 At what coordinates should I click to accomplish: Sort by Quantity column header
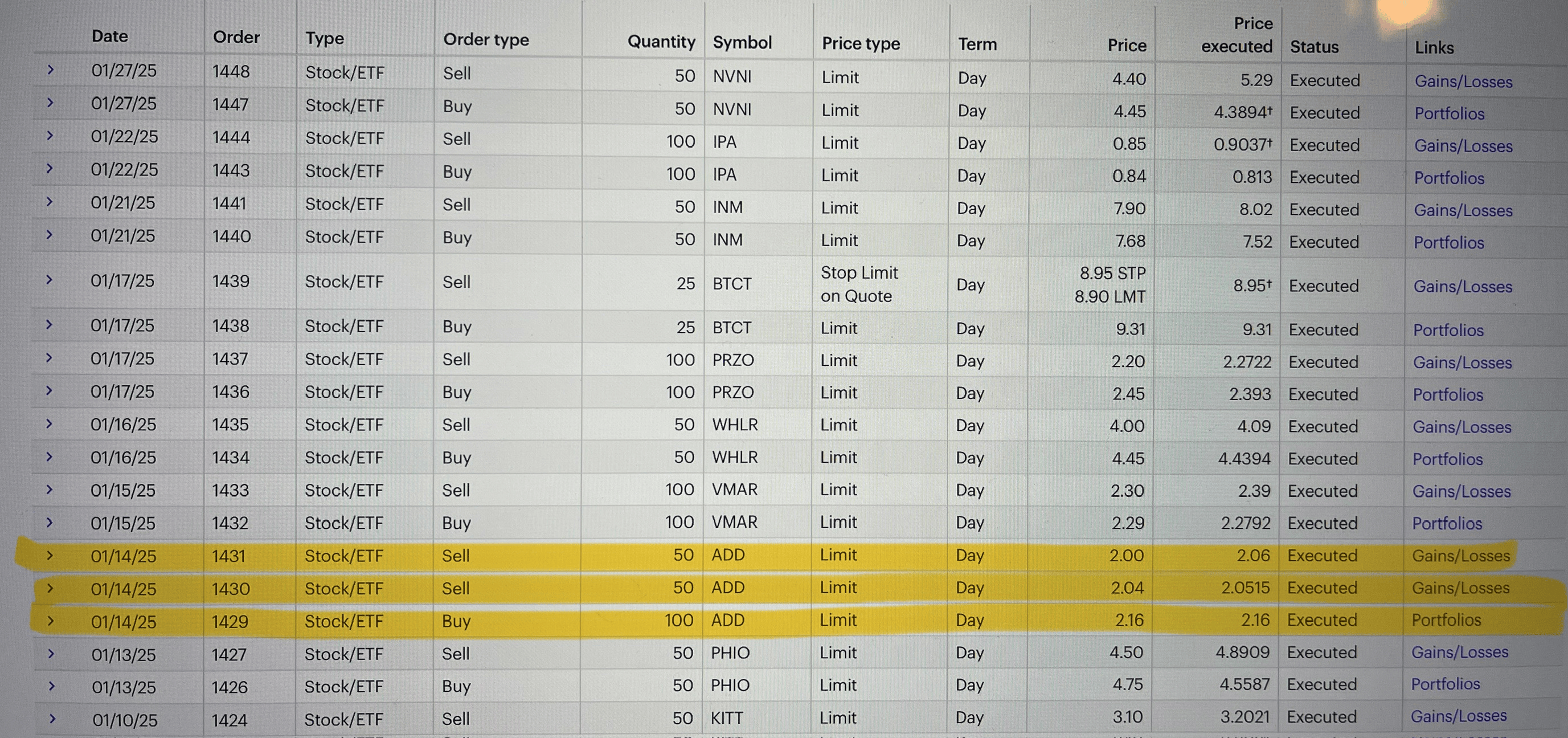click(661, 42)
